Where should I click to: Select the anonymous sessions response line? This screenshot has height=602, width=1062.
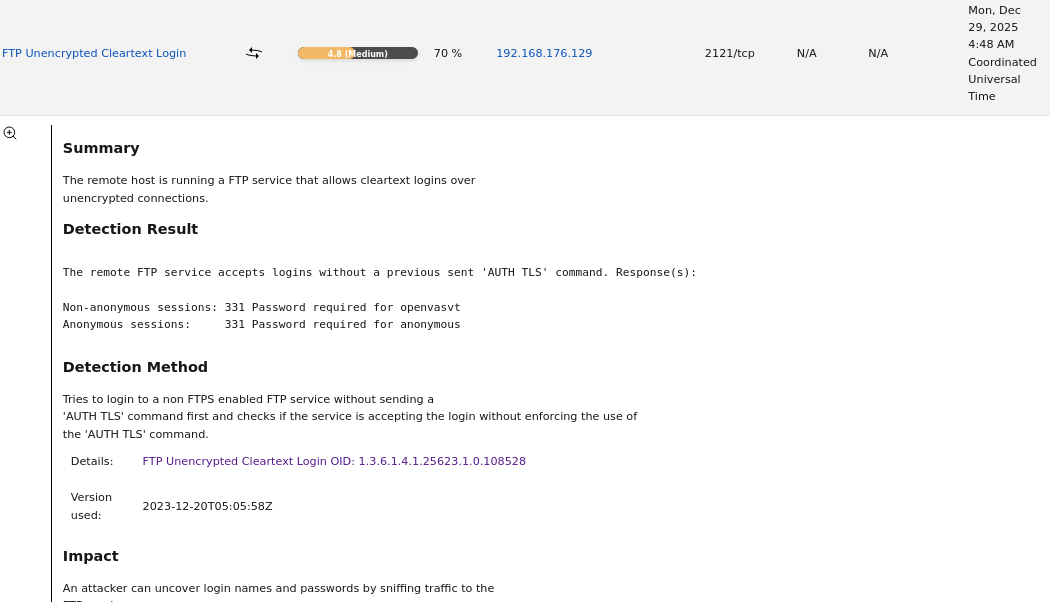[x=262, y=324]
